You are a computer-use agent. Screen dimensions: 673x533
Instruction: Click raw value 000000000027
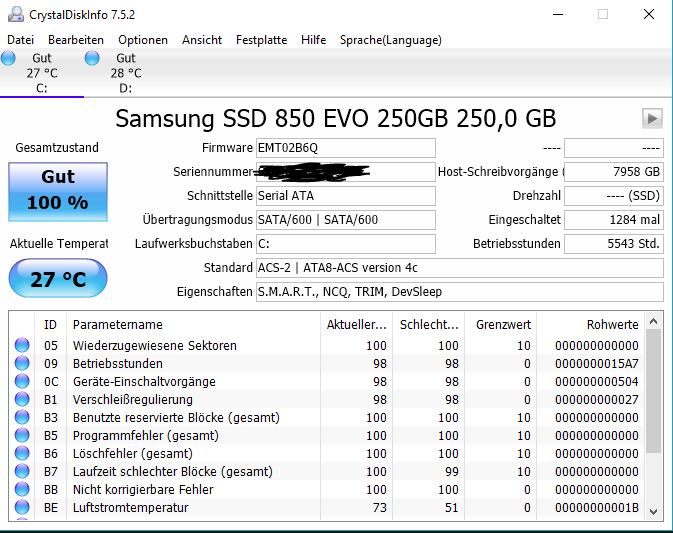pyautogui.click(x=597, y=400)
